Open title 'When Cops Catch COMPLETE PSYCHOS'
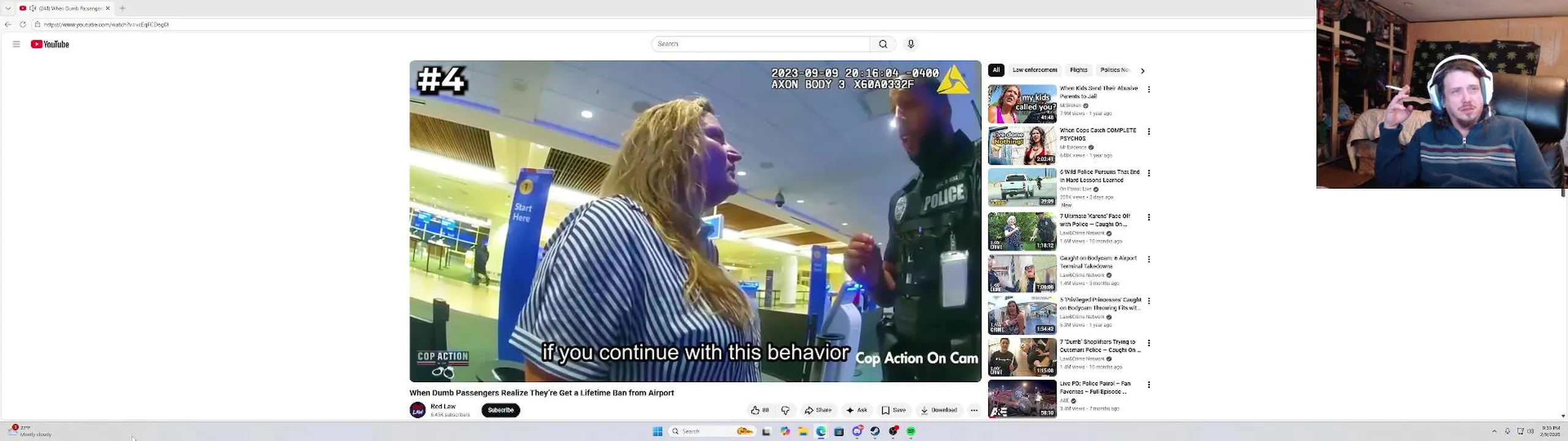This screenshot has height=441, width=1568. (1098, 134)
